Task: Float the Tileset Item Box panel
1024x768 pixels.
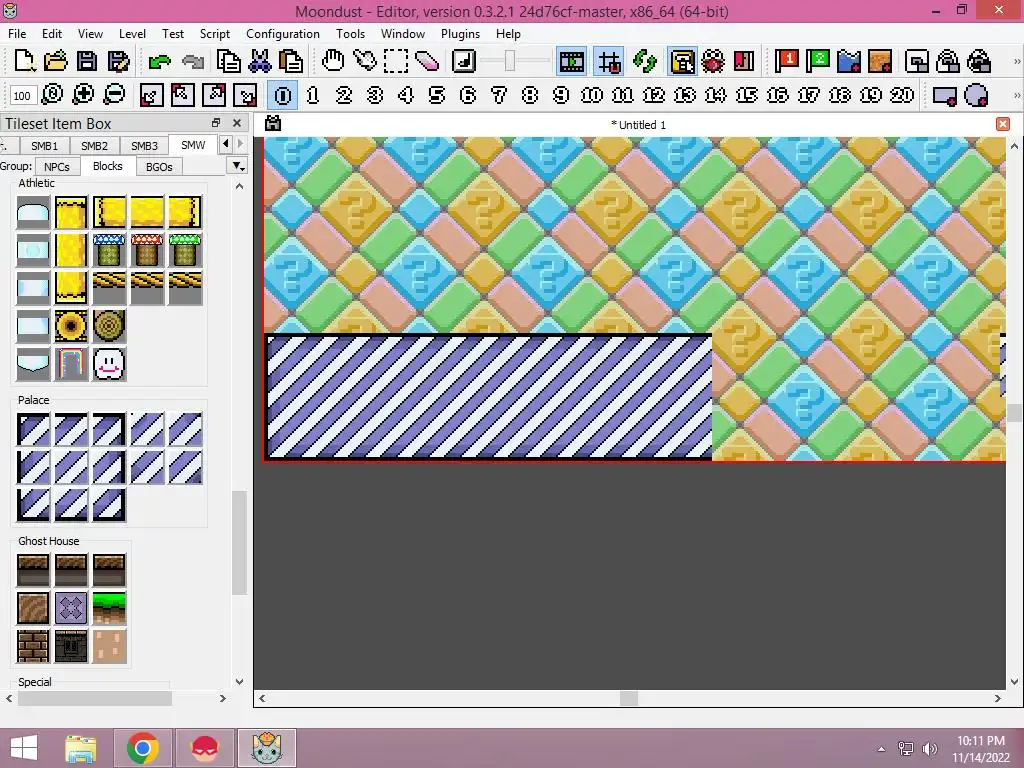Action: [x=216, y=122]
